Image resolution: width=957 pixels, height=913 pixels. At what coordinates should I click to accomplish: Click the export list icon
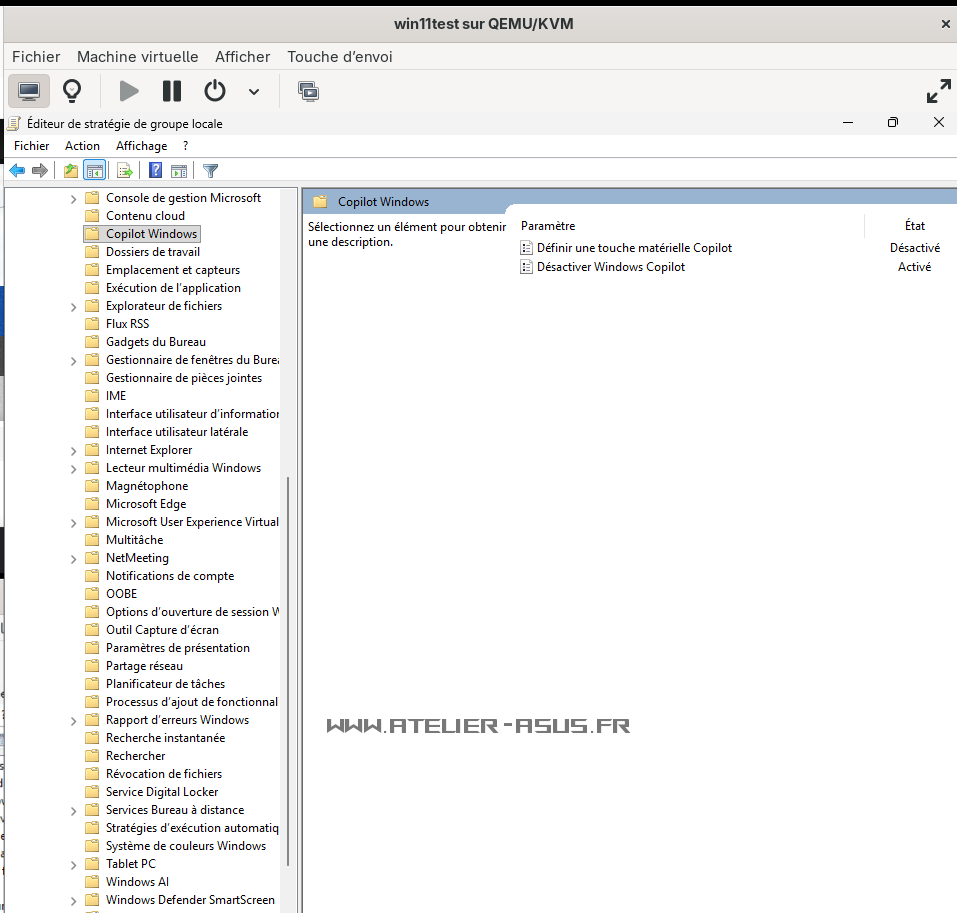125,171
